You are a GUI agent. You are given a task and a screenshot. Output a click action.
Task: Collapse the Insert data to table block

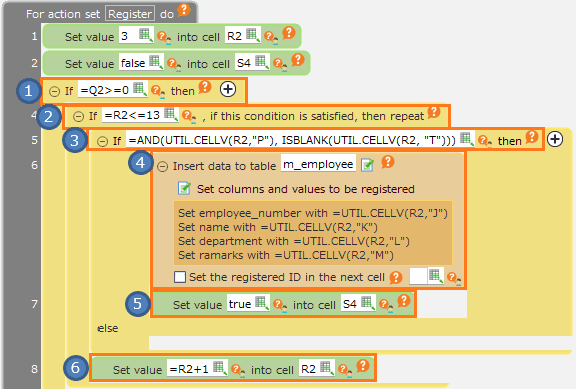click(162, 166)
